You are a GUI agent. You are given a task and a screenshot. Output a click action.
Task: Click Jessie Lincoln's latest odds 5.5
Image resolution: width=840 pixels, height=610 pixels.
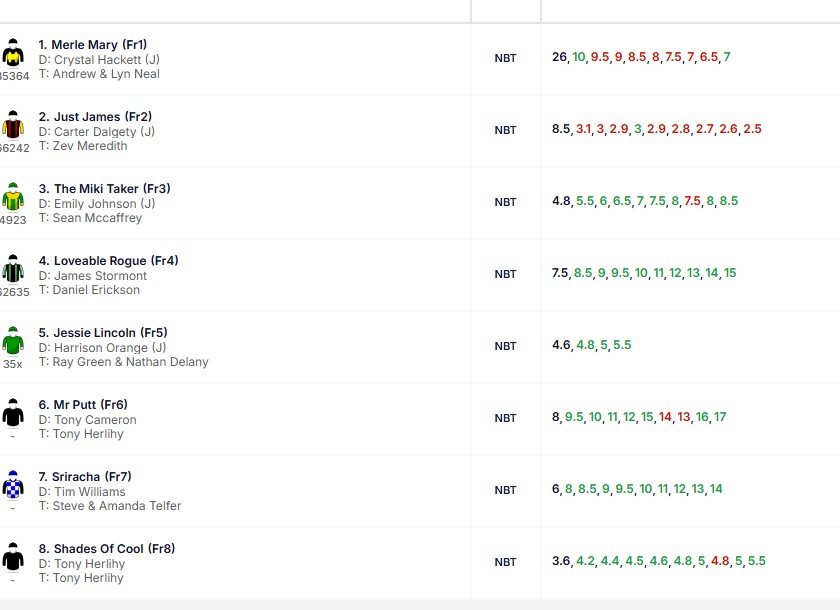[x=622, y=345]
